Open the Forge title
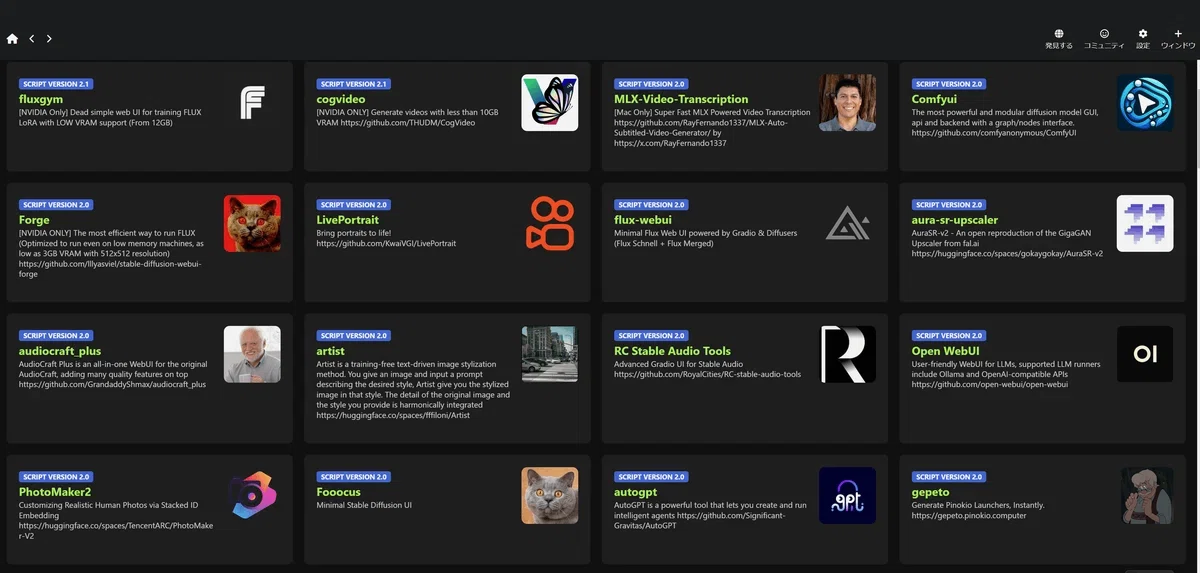 click(x=34, y=220)
